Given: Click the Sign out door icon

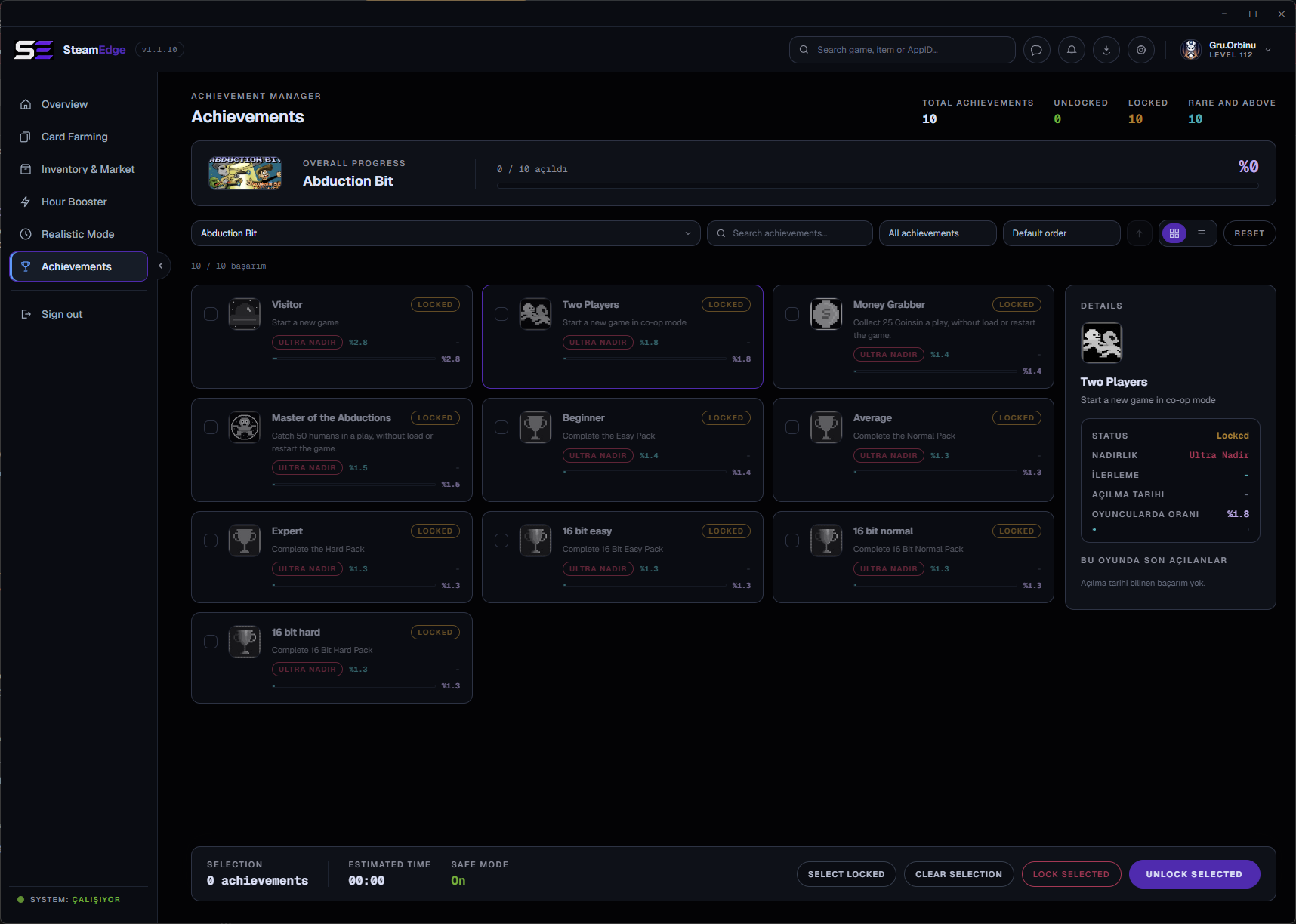Looking at the screenshot, I should tap(26, 314).
